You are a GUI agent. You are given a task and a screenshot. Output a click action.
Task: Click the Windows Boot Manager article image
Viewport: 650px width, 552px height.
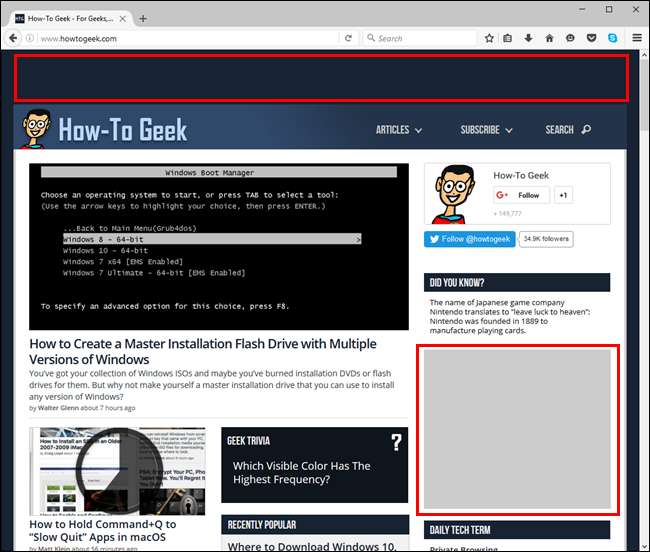click(x=218, y=247)
